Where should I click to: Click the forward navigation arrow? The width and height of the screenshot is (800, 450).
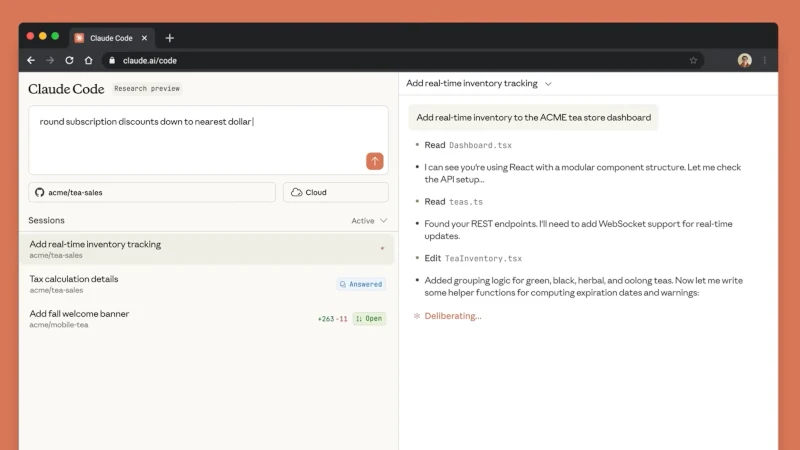[50, 60]
